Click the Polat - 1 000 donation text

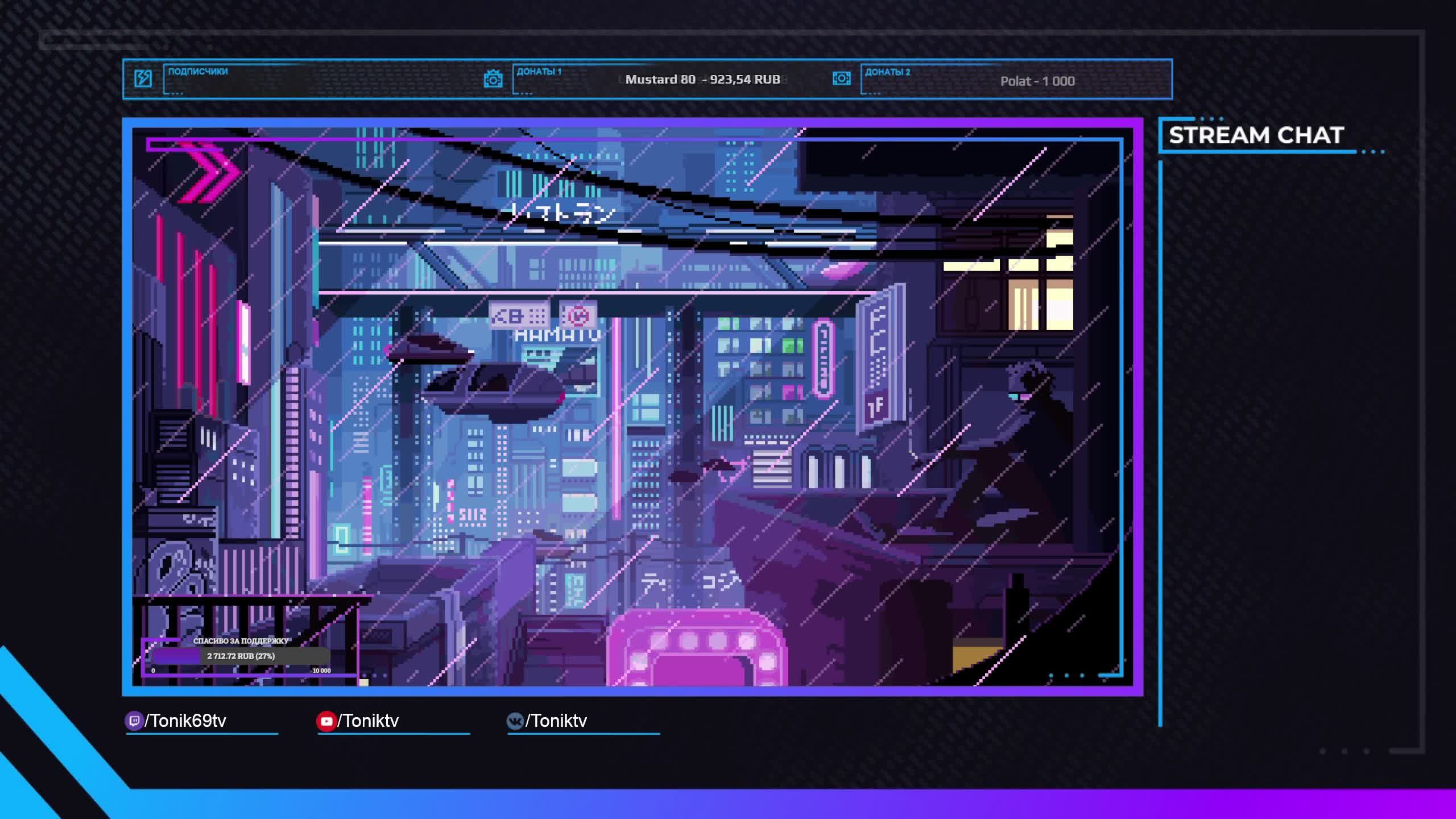1037,81
